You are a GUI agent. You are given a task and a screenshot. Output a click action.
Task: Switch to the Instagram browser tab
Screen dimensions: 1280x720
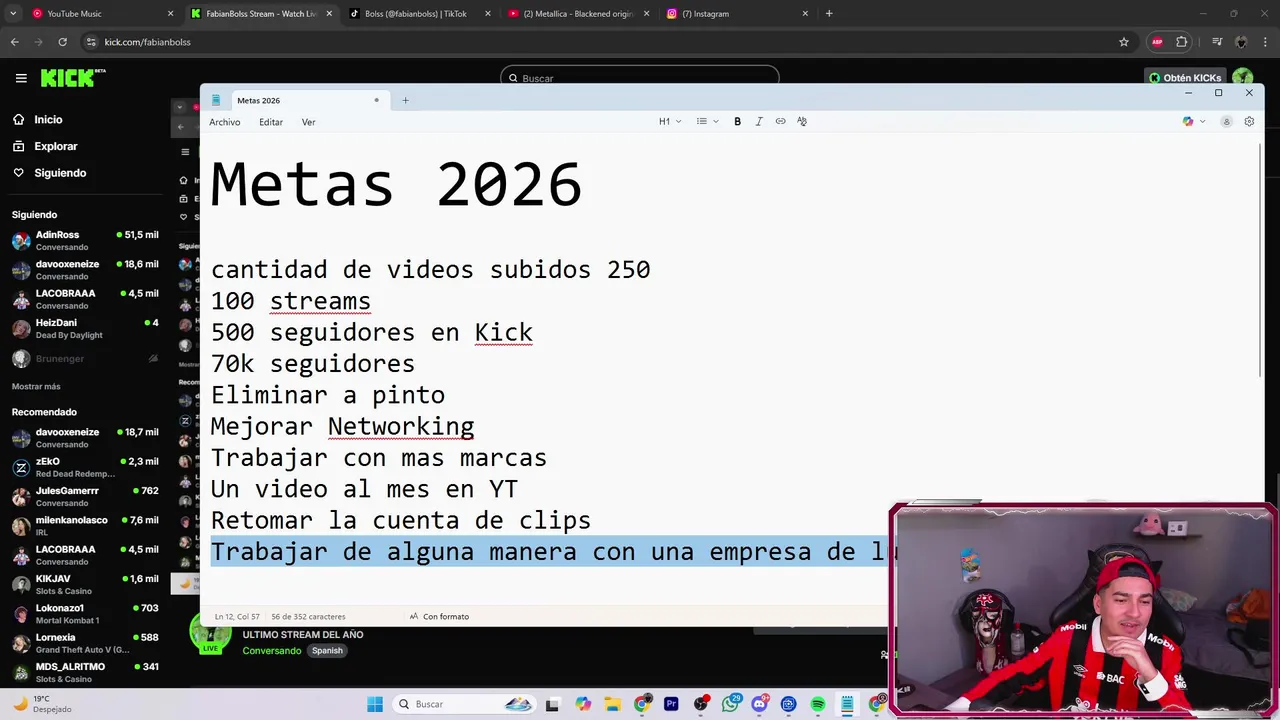tap(737, 14)
